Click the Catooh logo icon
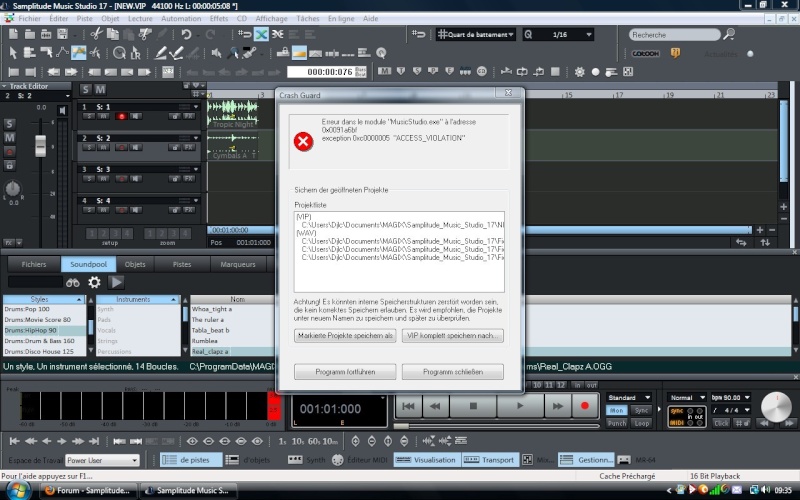Image resolution: width=800 pixels, height=500 pixels. [645, 53]
